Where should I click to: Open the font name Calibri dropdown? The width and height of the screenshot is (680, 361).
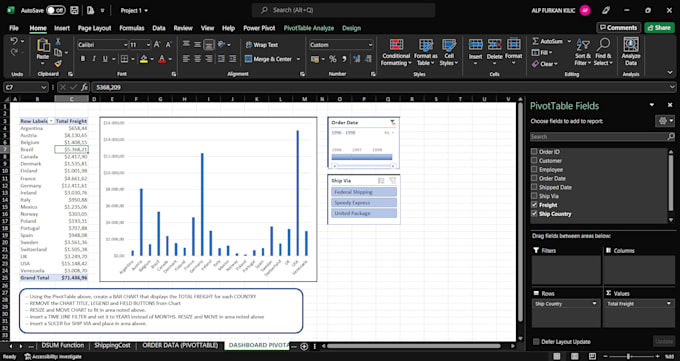126,45
